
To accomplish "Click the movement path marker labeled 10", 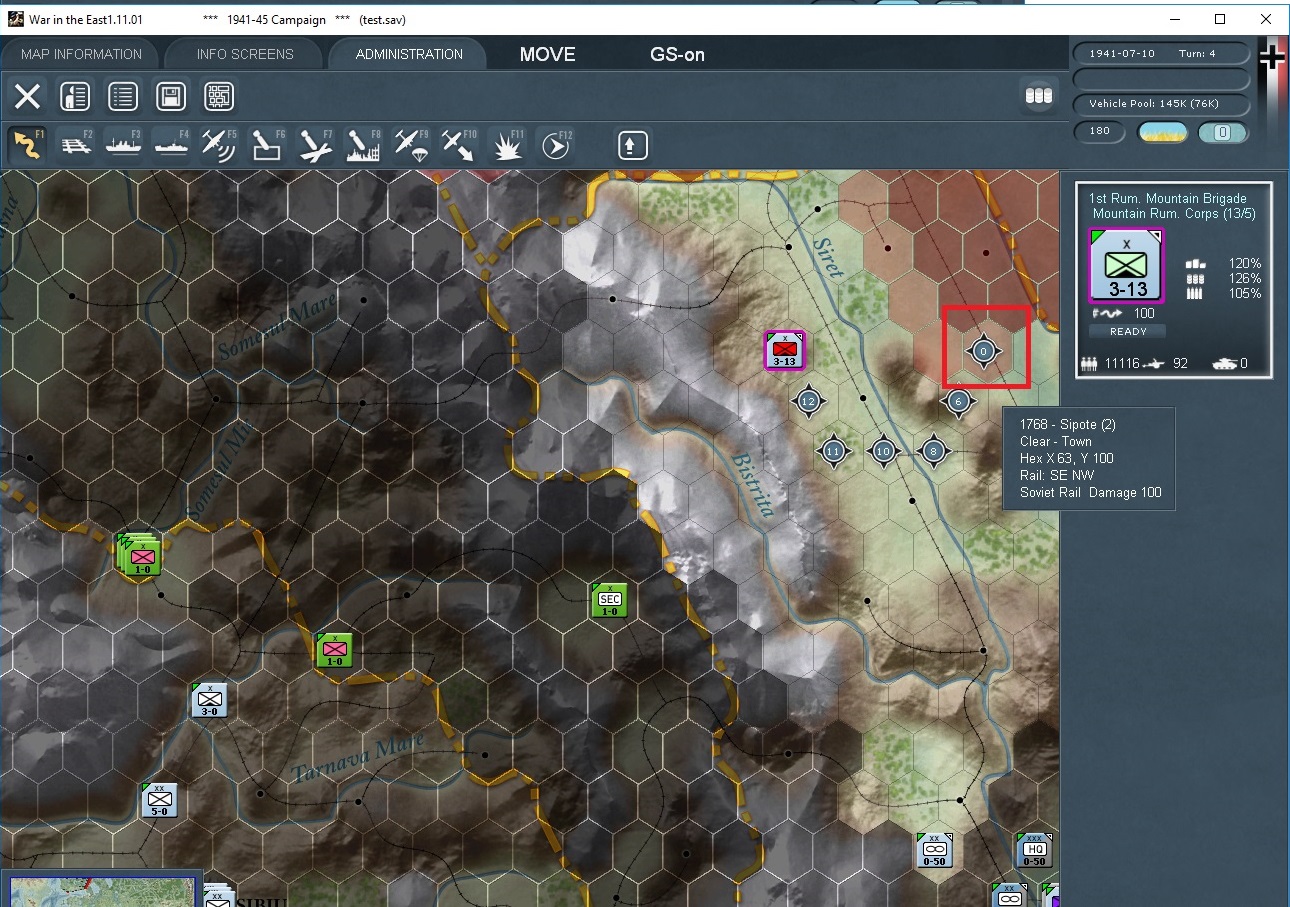I will pos(883,451).
